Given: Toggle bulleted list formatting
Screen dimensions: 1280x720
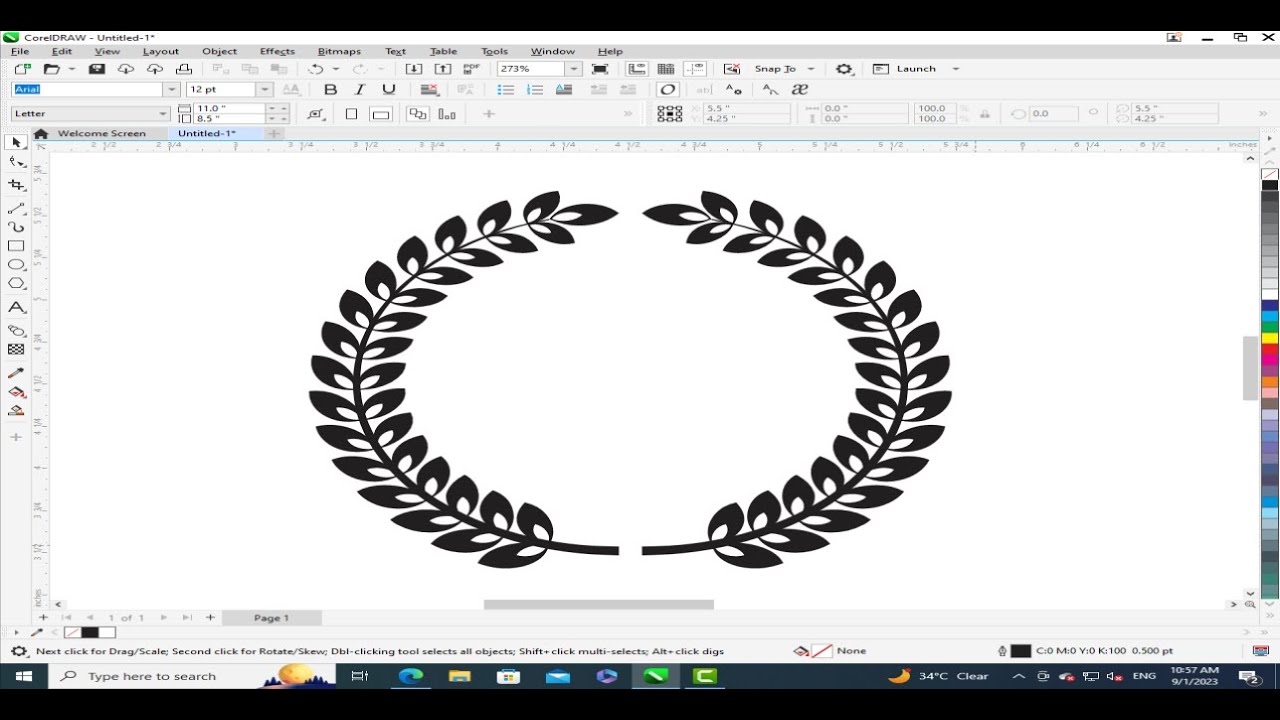Looking at the screenshot, I should pos(506,90).
